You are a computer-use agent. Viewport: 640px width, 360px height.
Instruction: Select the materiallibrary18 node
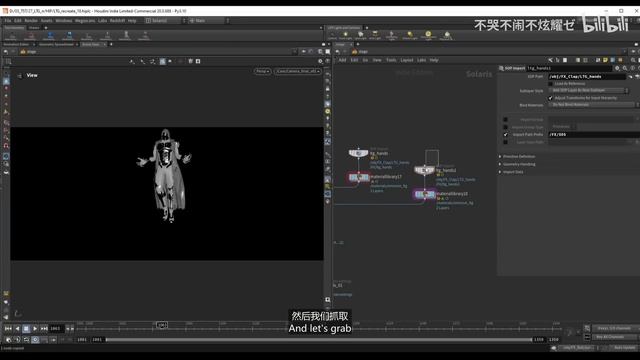[424, 194]
